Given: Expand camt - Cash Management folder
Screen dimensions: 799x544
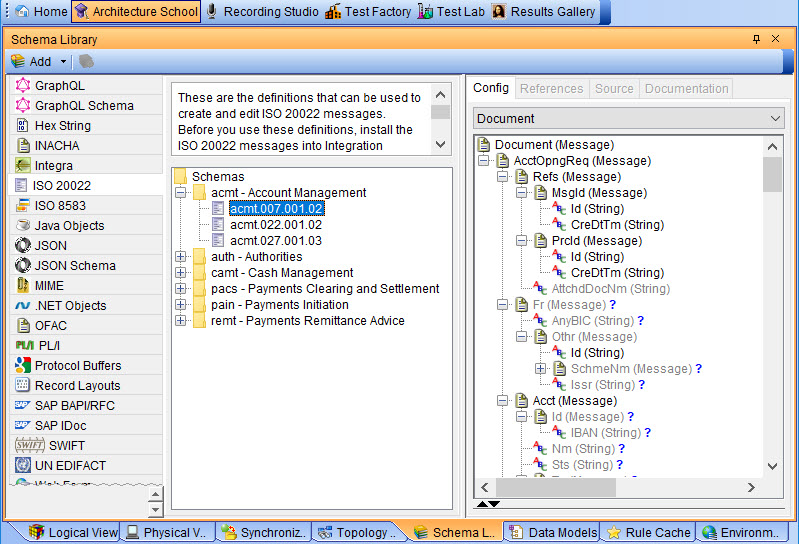Looking at the screenshot, I should [180, 273].
